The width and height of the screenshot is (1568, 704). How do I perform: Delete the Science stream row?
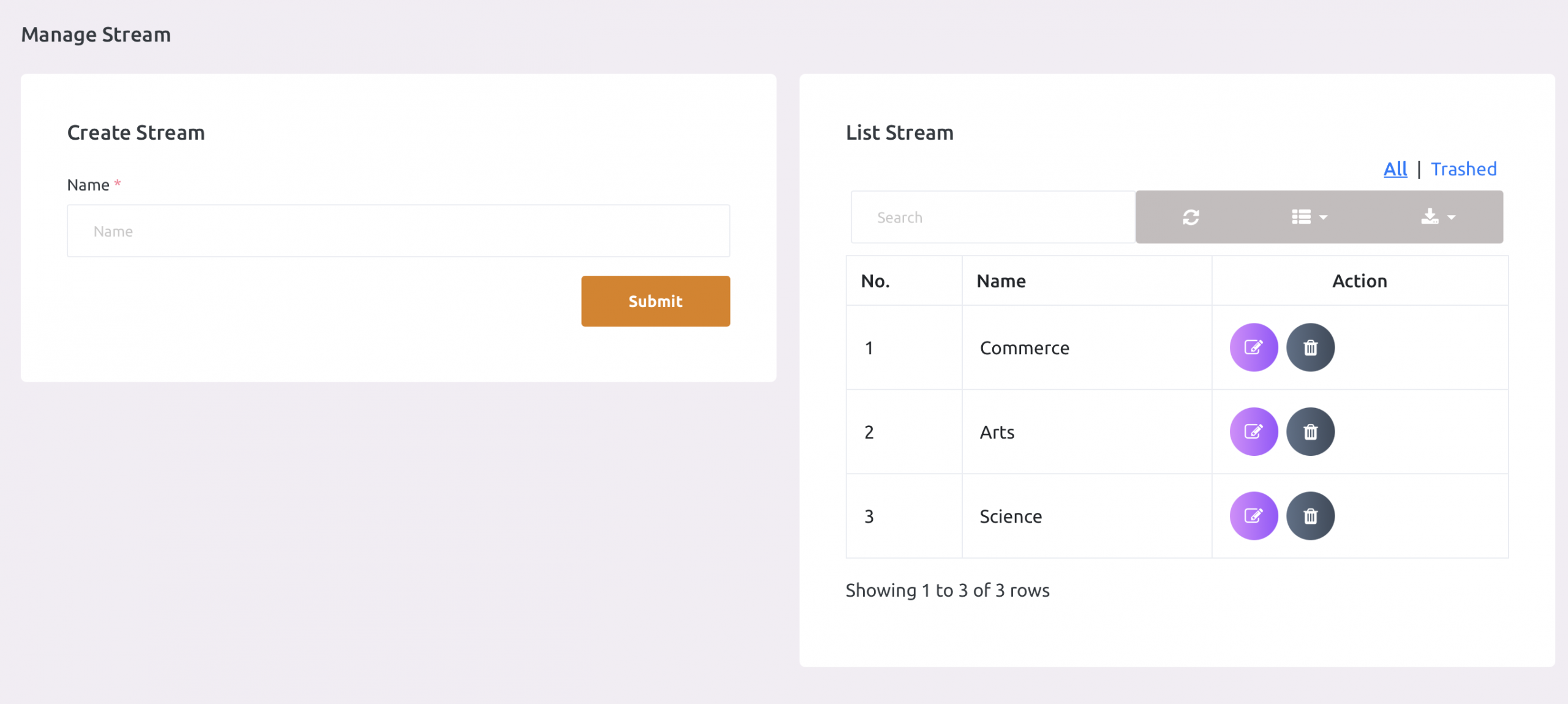click(1310, 516)
